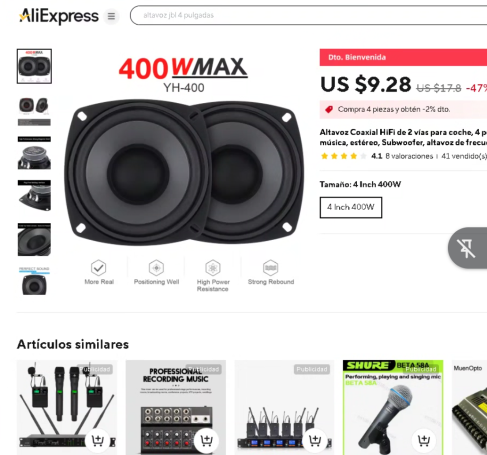Open the Professional Recording Music mixer item
This screenshot has height=455, width=487.
(x=176, y=407)
